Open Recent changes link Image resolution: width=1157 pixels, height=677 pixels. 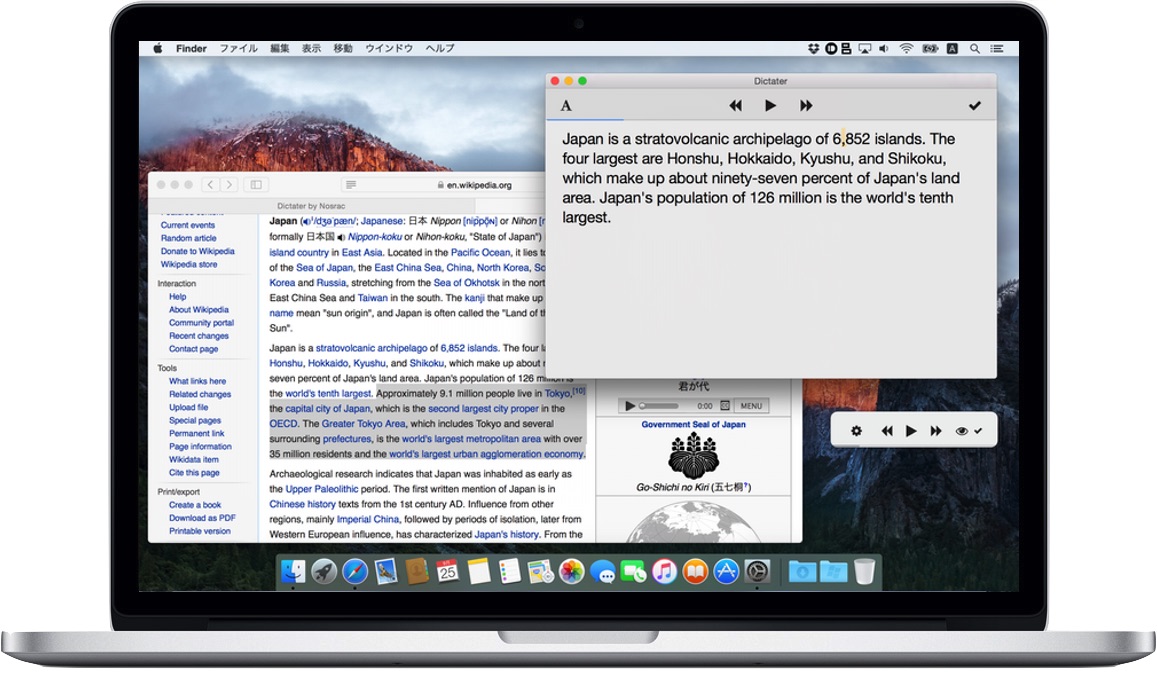tap(198, 336)
